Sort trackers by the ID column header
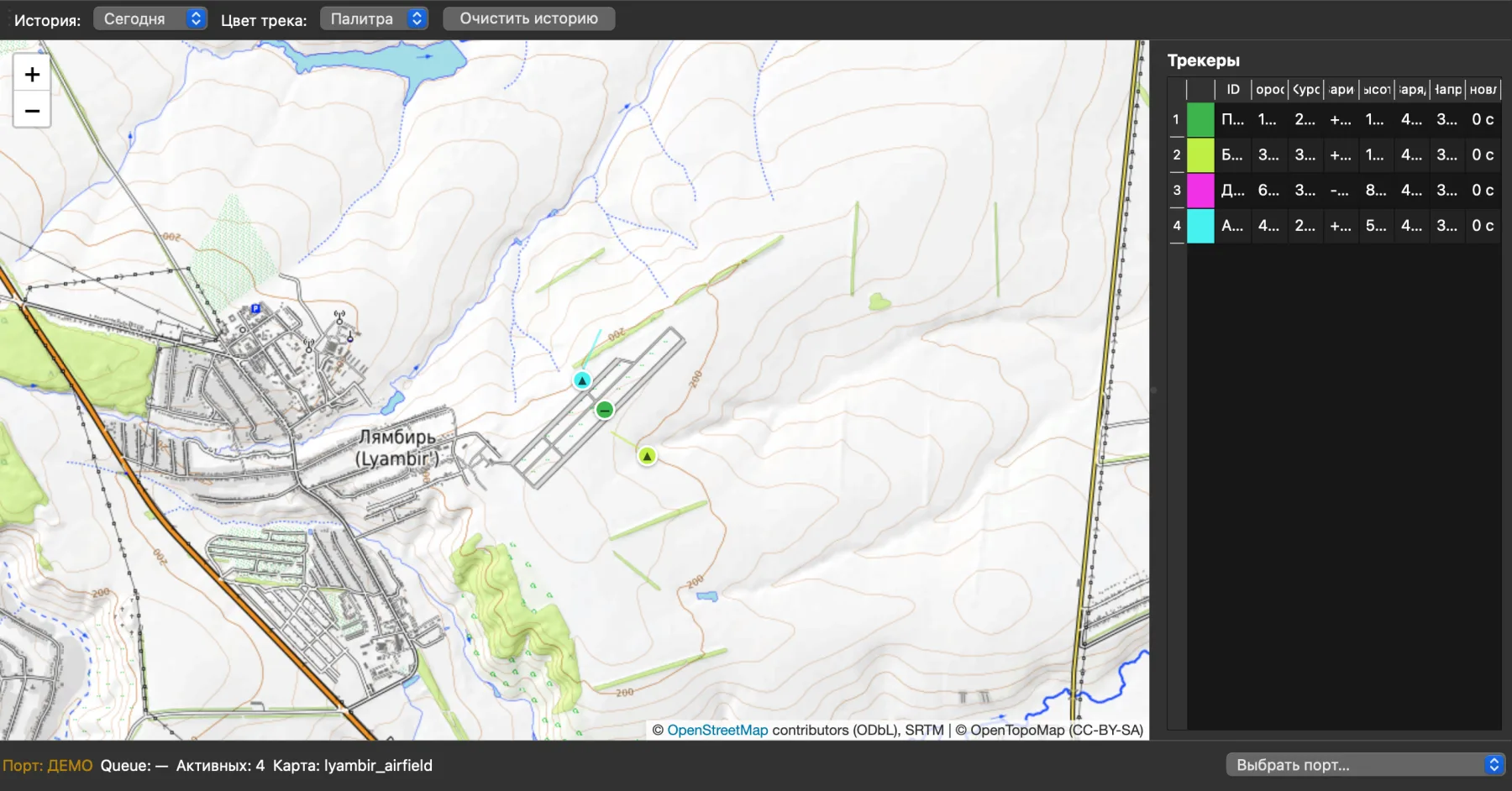The image size is (1512, 791). coord(1233,89)
